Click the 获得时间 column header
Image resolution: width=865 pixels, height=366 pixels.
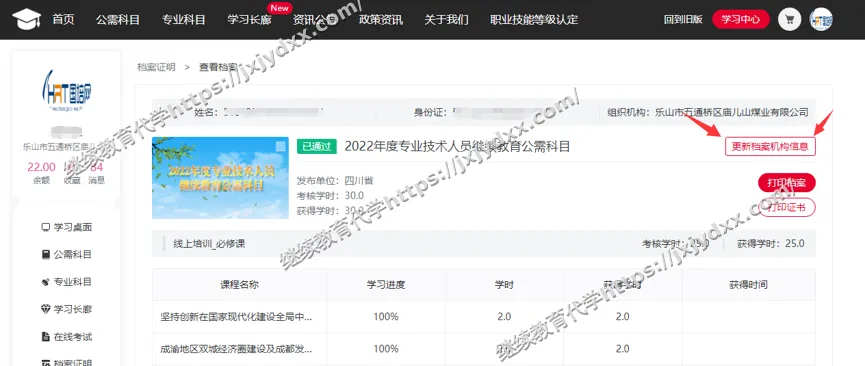[748, 285]
